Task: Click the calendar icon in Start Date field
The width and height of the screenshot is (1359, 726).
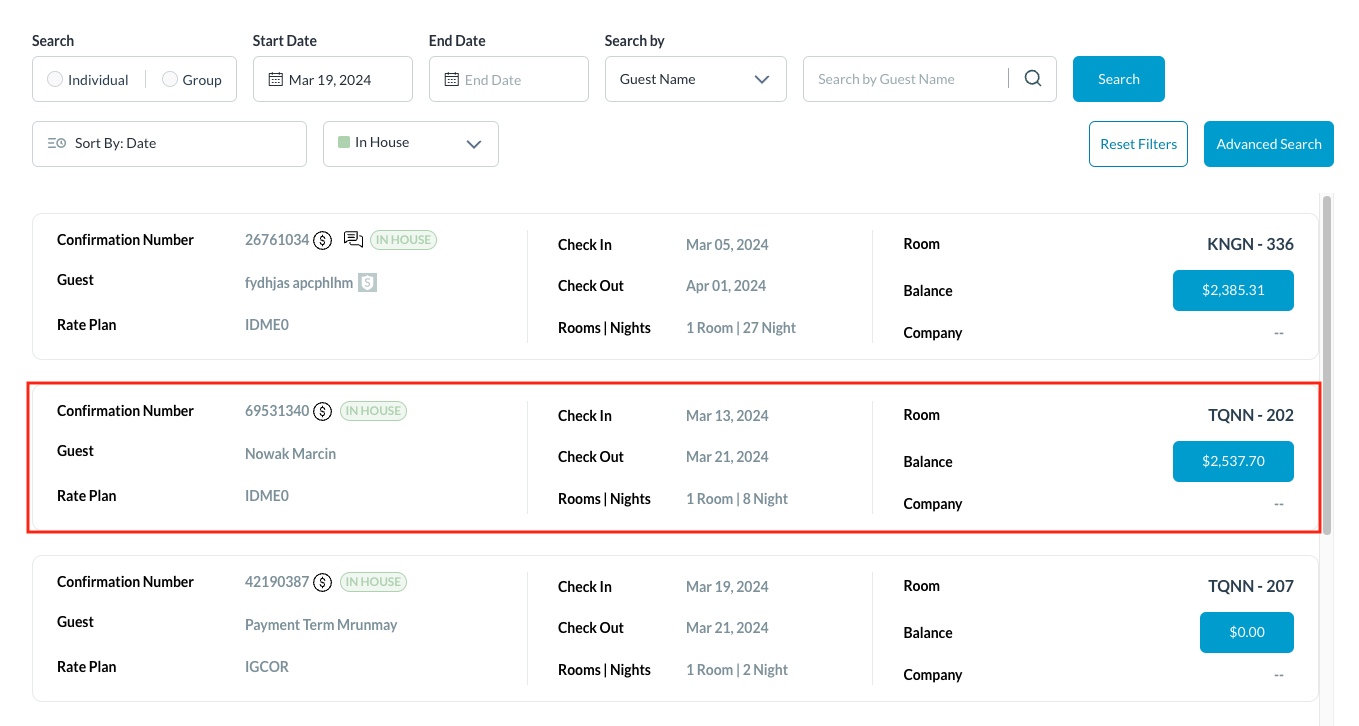Action: pyautogui.click(x=275, y=80)
